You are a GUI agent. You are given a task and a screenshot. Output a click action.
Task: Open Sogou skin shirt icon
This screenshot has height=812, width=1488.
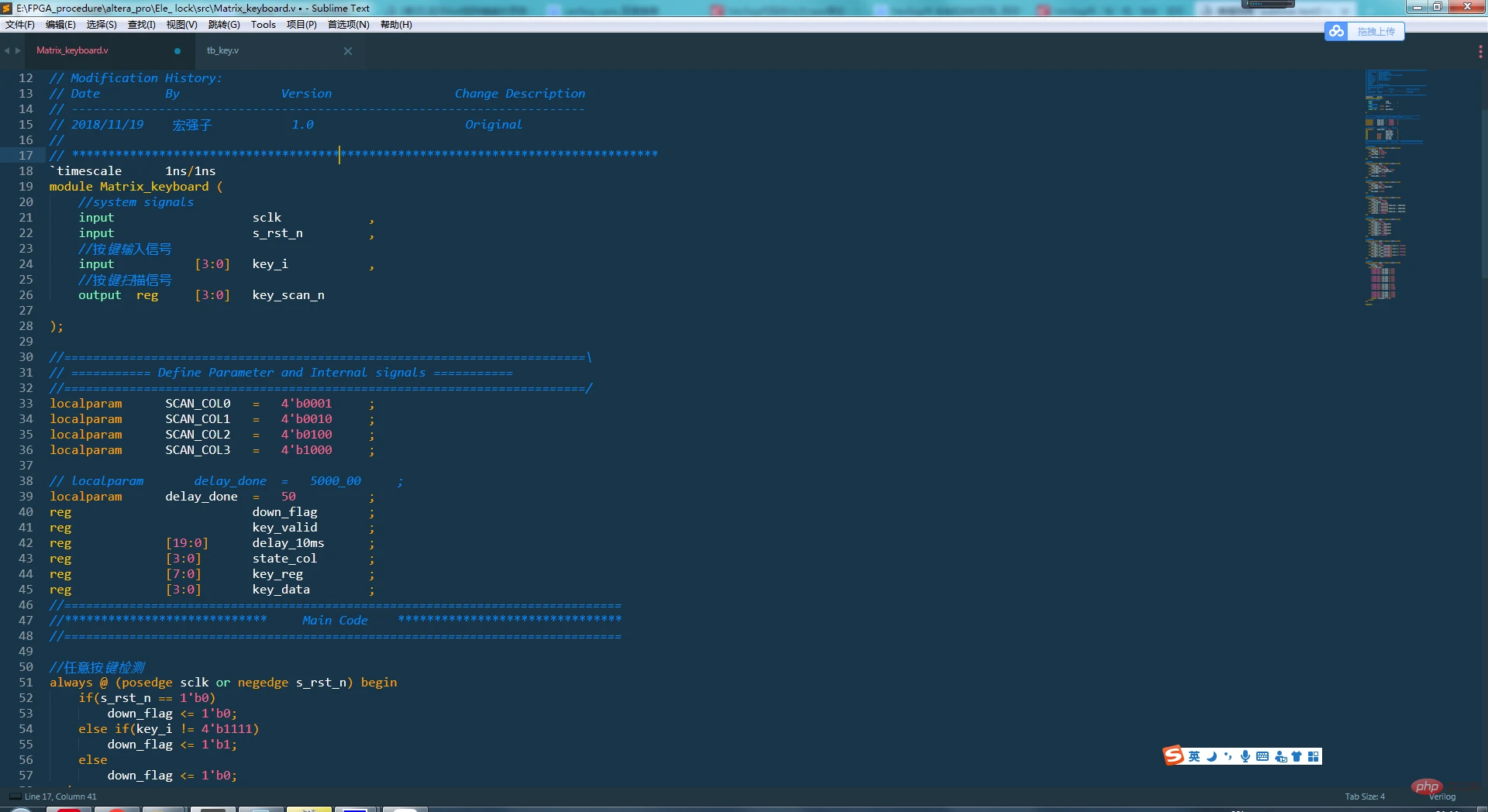pyautogui.click(x=1297, y=756)
